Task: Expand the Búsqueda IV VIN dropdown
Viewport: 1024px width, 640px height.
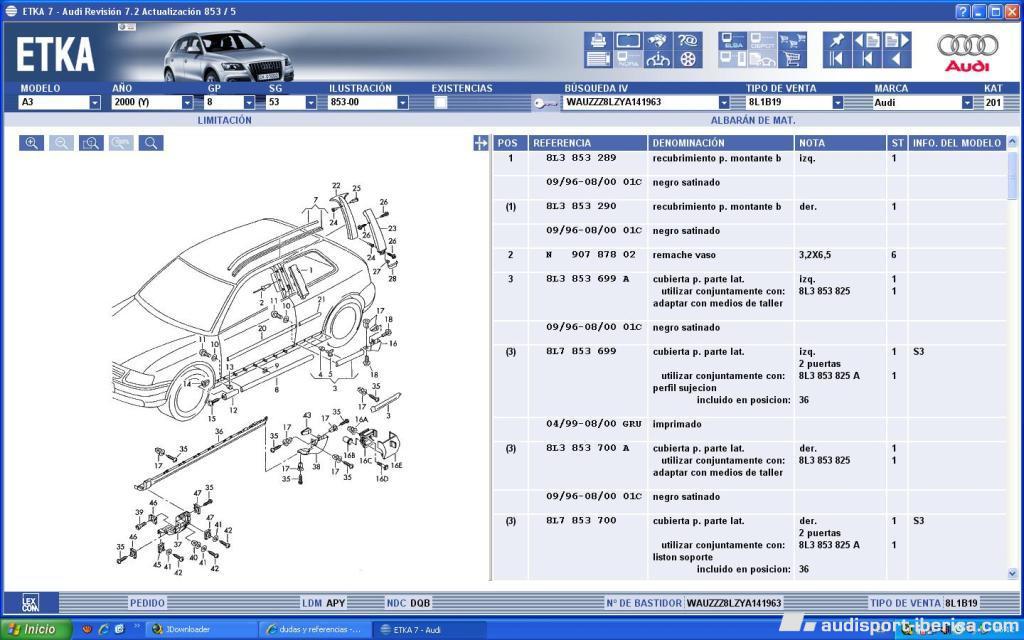Action: point(724,103)
